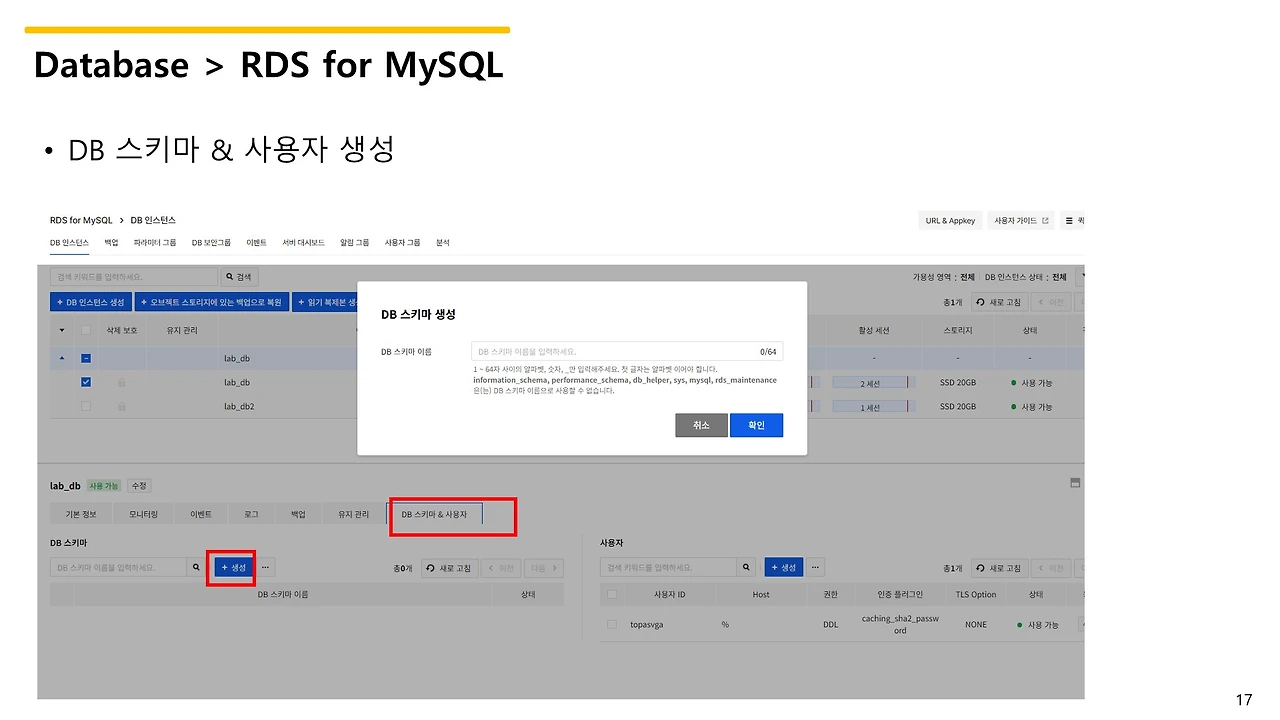Select the topasvga user checkbox
The image size is (1280, 720).
tap(612, 624)
